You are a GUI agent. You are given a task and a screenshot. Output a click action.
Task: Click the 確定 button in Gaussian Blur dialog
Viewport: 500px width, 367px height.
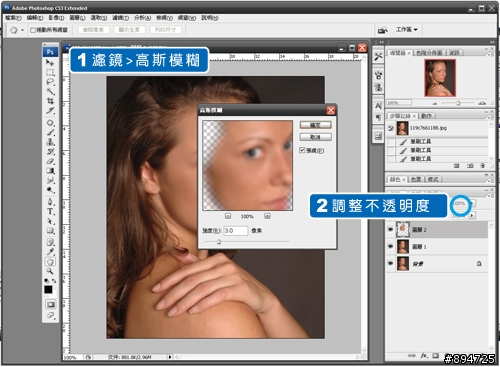point(315,125)
